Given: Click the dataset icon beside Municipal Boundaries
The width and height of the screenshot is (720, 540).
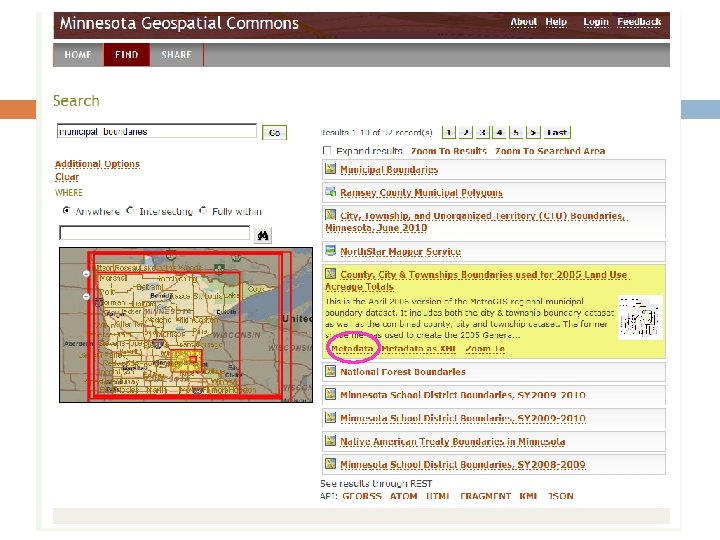Looking at the screenshot, I should (x=330, y=169).
